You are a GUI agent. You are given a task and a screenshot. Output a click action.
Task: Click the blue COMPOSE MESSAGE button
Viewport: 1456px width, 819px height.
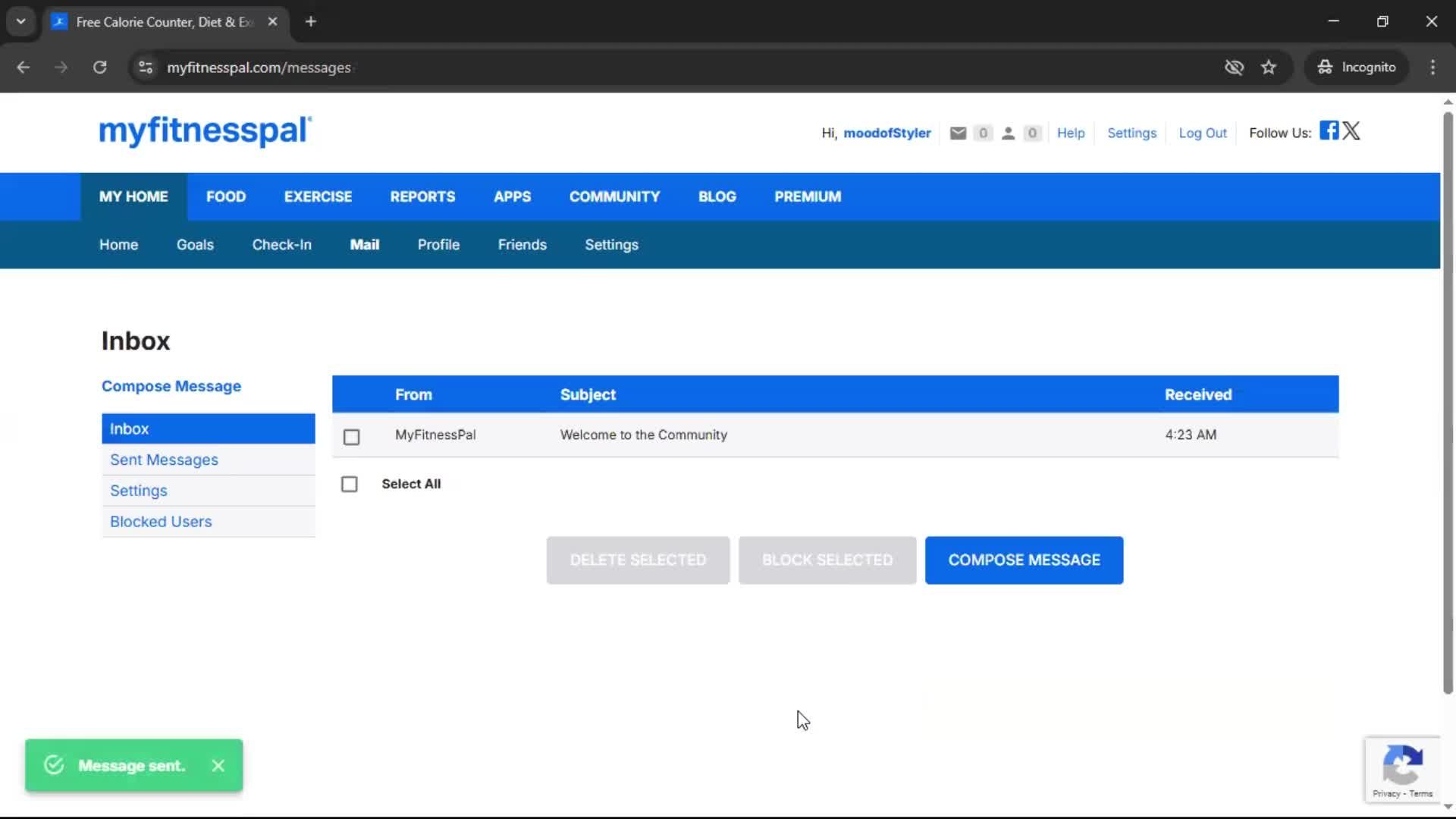point(1024,560)
